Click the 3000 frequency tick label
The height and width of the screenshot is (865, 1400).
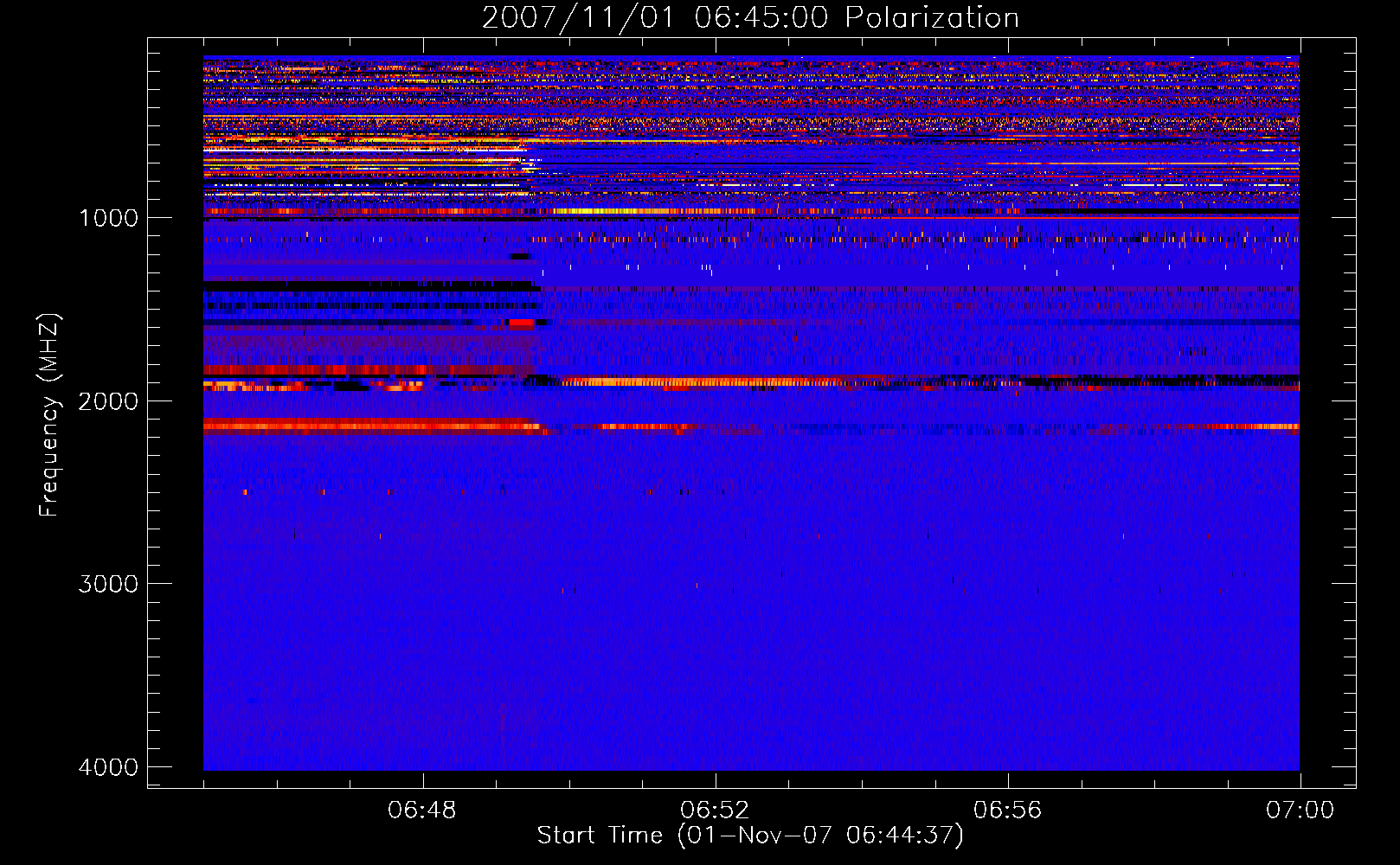[108, 584]
